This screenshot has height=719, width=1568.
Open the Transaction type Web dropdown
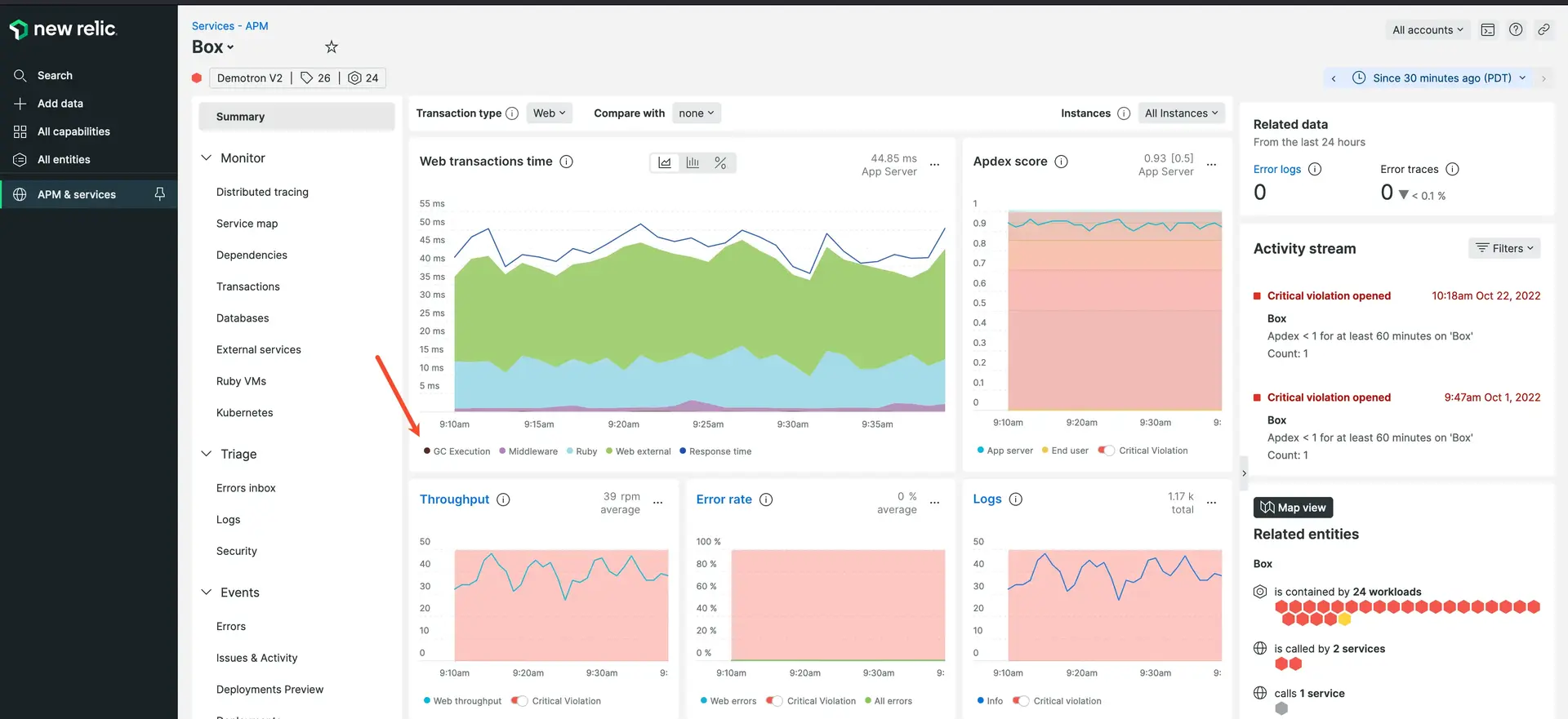pos(549,113)
